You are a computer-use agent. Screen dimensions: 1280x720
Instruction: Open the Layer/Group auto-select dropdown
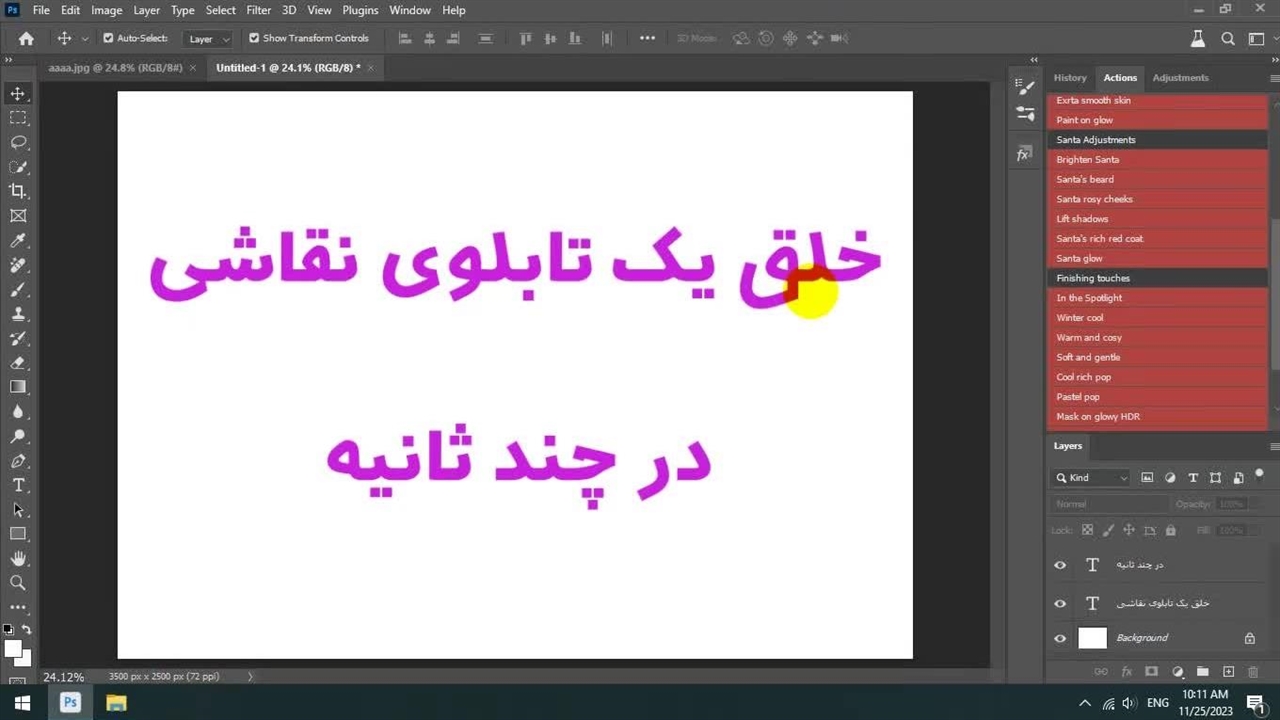(209, 39)
